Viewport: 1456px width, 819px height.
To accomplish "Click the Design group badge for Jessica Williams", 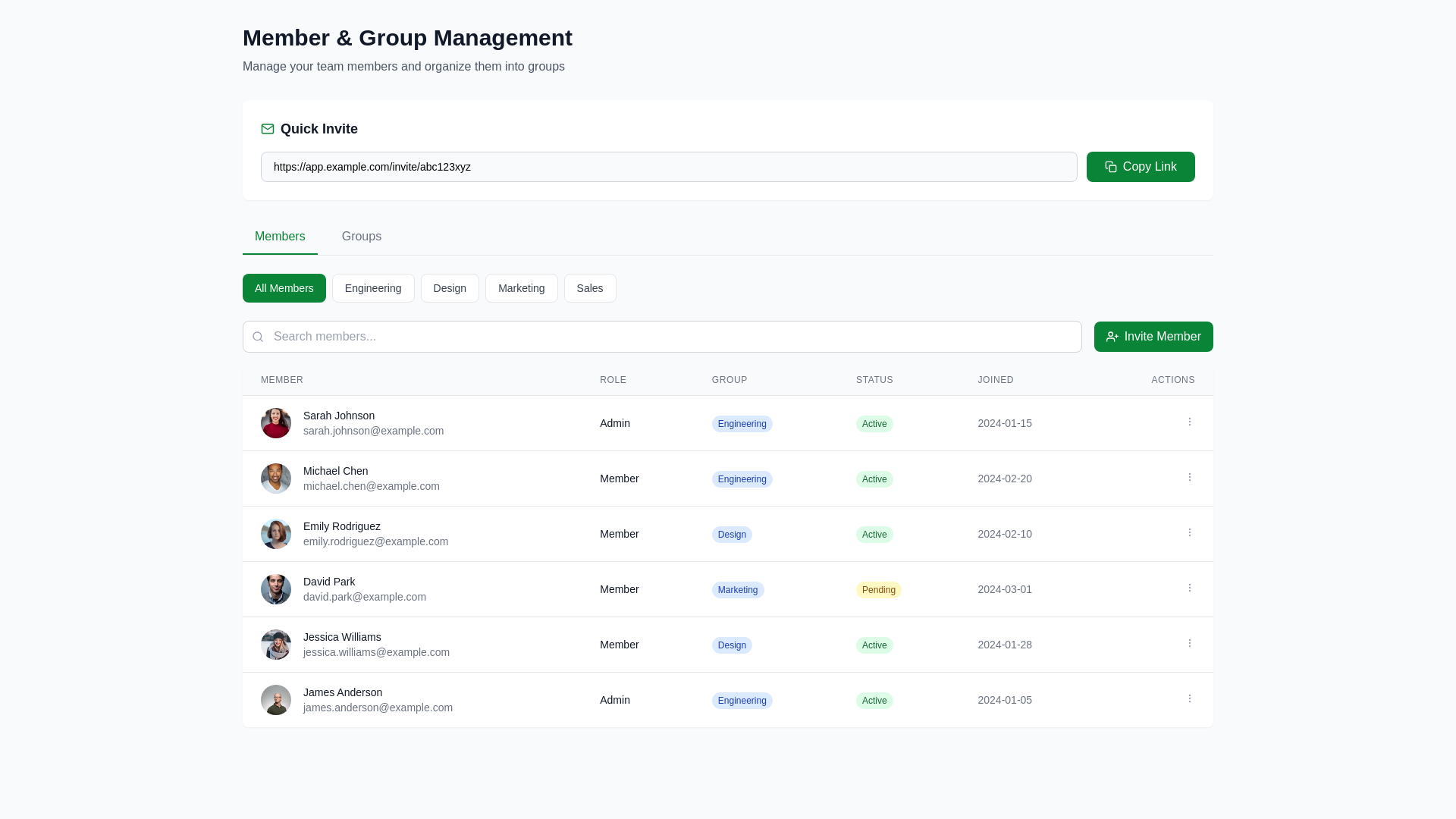I will [x=731, y=645].
